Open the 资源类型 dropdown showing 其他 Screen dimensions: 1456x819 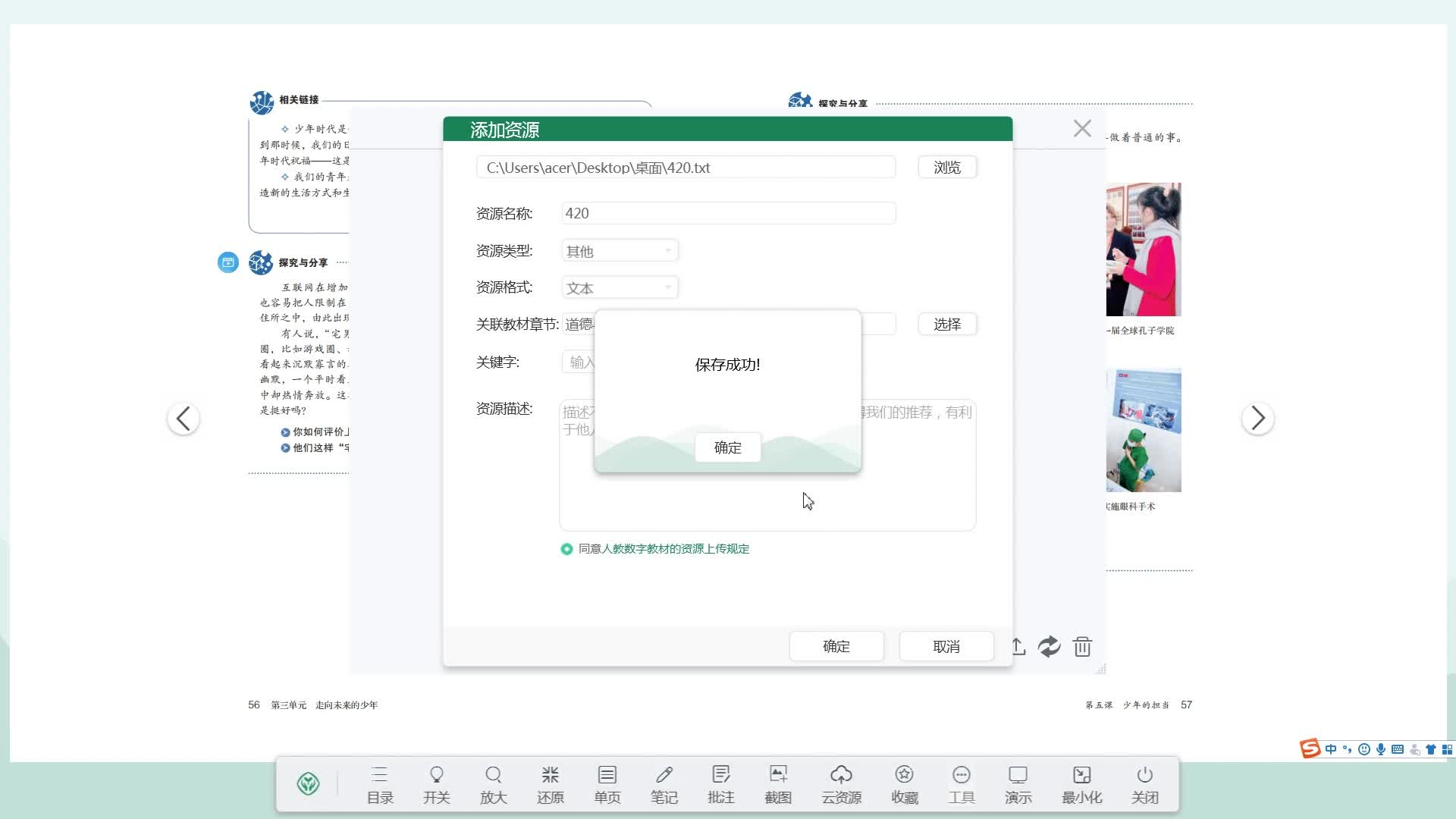click(619, 250)
